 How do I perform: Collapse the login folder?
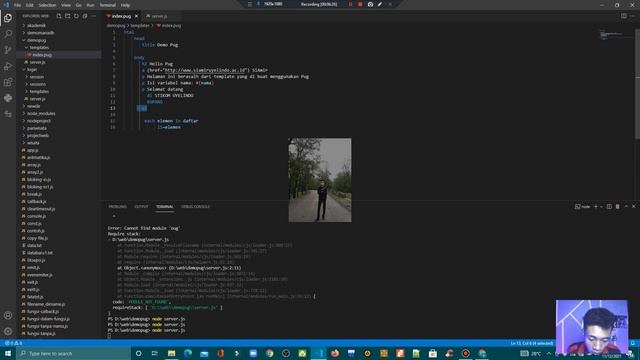click(x=32, y=69)
